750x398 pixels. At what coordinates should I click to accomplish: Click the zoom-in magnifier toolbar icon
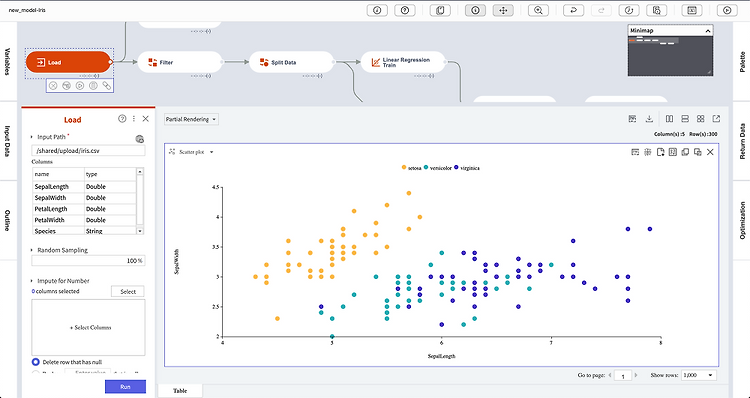pos(538,10)
